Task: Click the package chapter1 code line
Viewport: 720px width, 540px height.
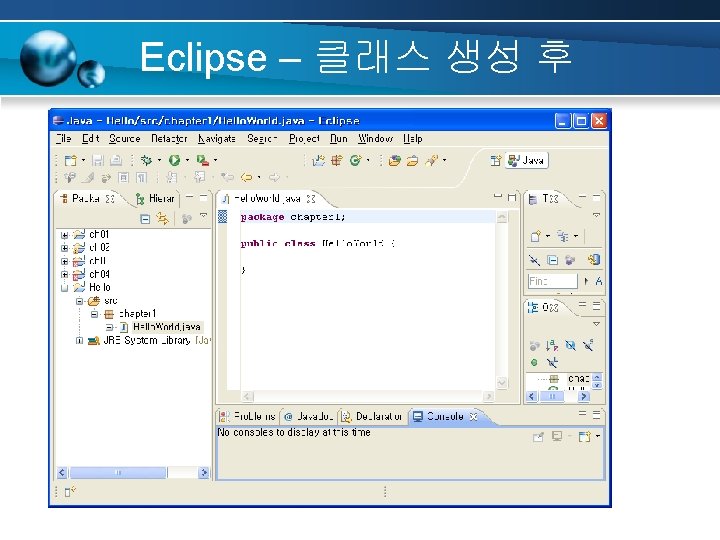Action: coord(293,217)
